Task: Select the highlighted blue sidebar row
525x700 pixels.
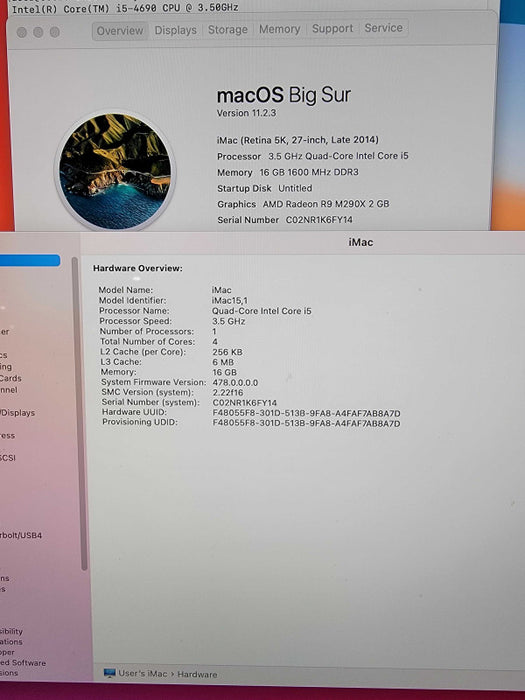Action: [29, 261]
